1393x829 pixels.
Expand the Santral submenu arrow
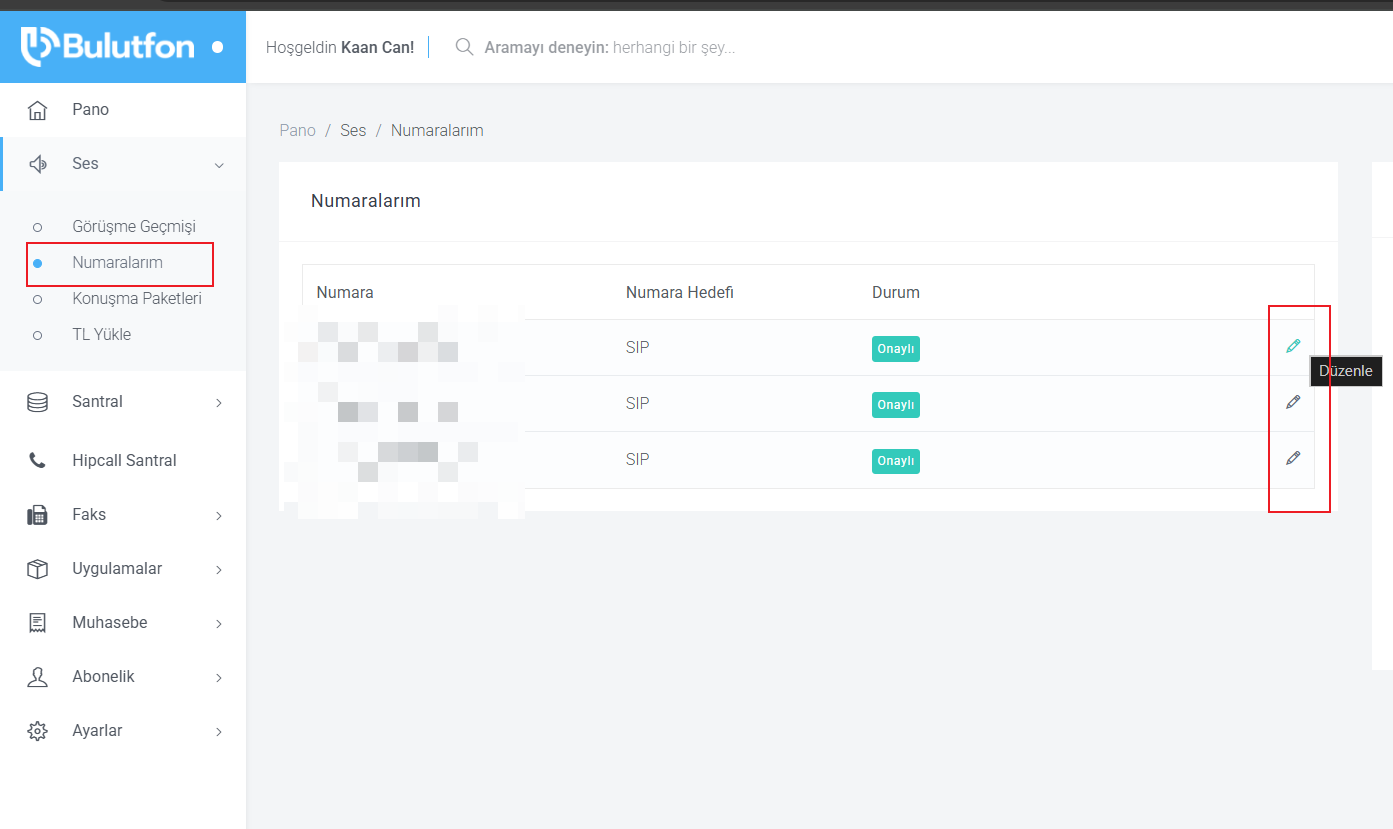[219, 403]
